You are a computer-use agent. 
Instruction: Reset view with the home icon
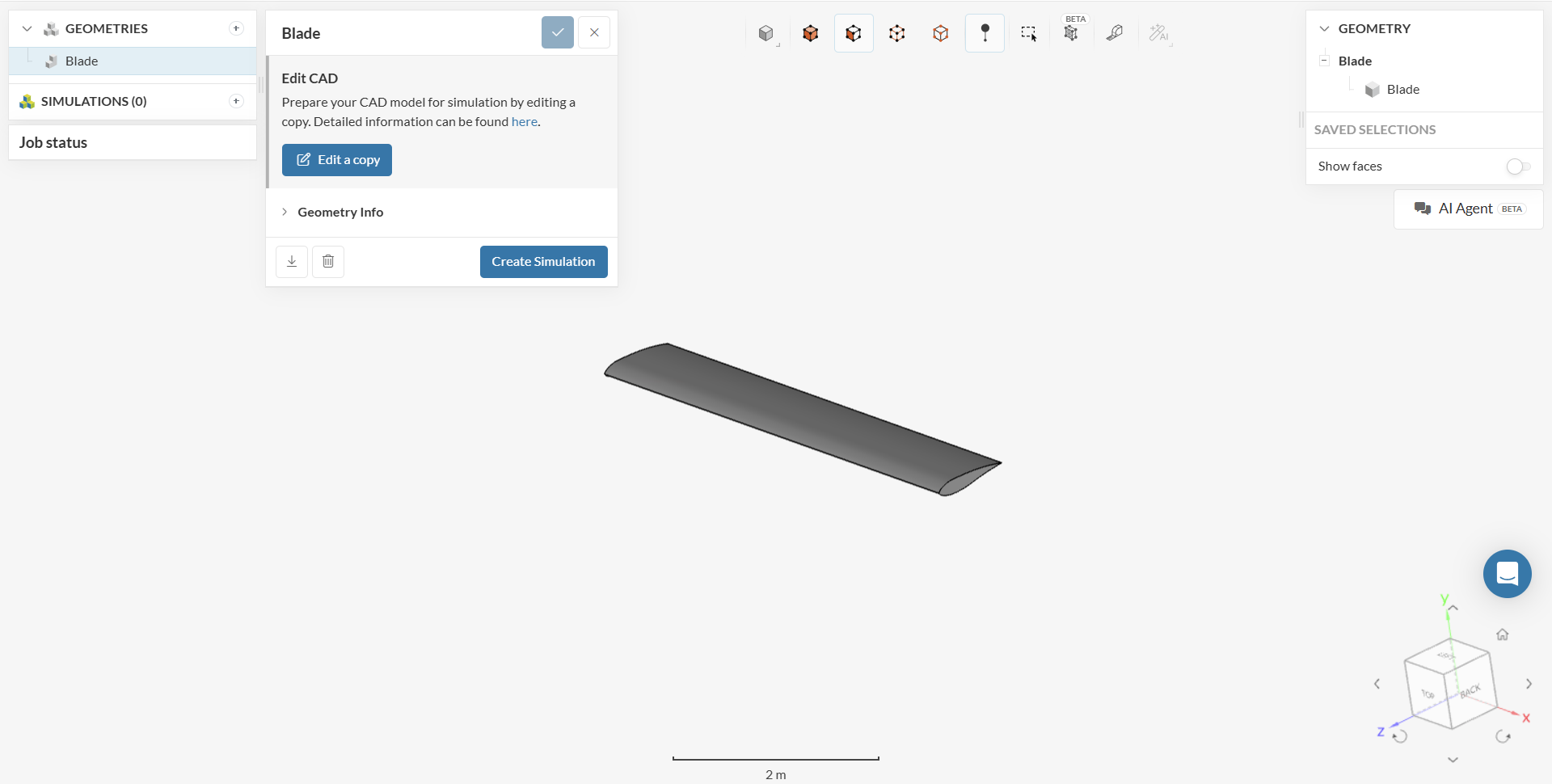pyautogui.click(x=1502, y=634)
